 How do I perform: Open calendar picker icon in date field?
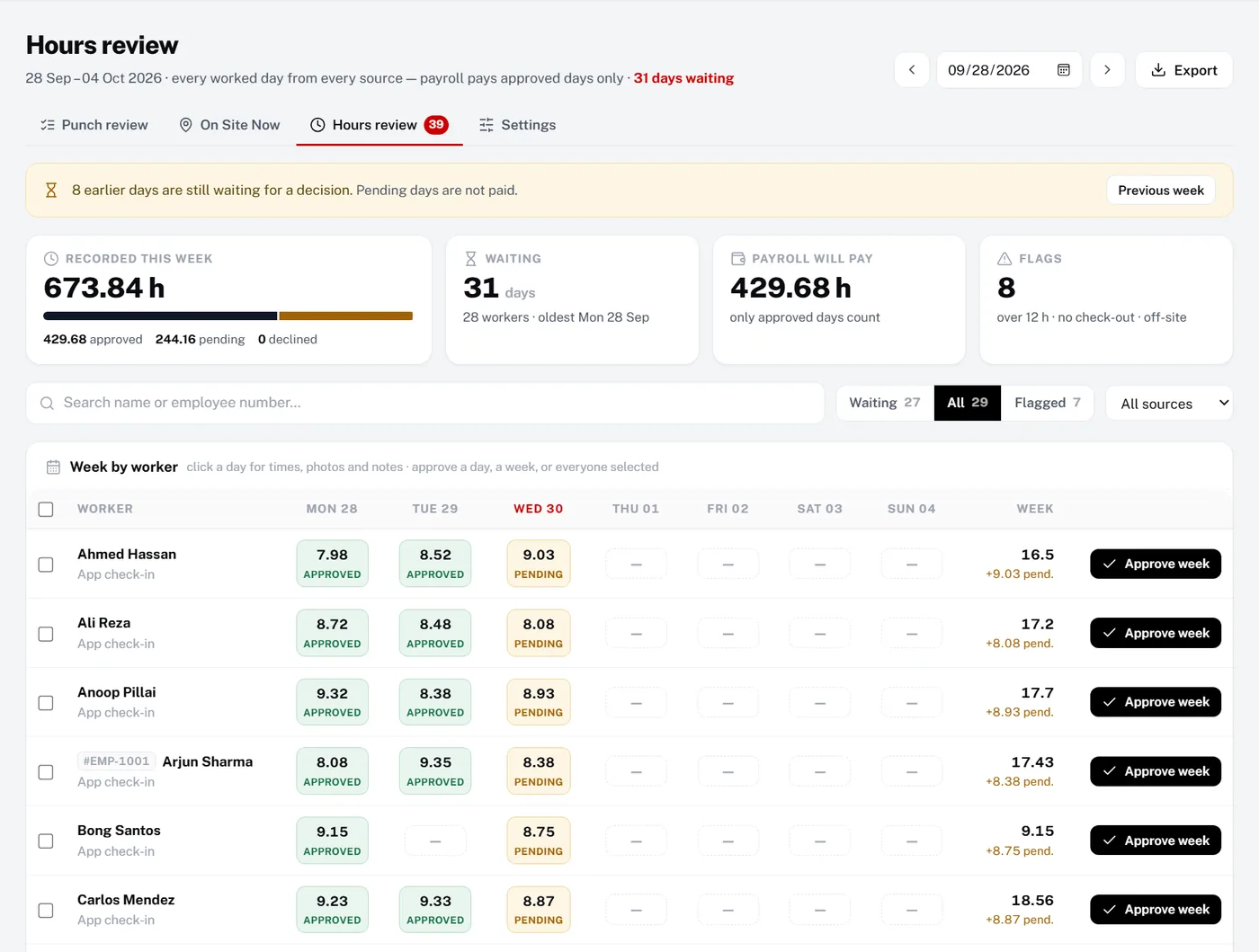1063,70
